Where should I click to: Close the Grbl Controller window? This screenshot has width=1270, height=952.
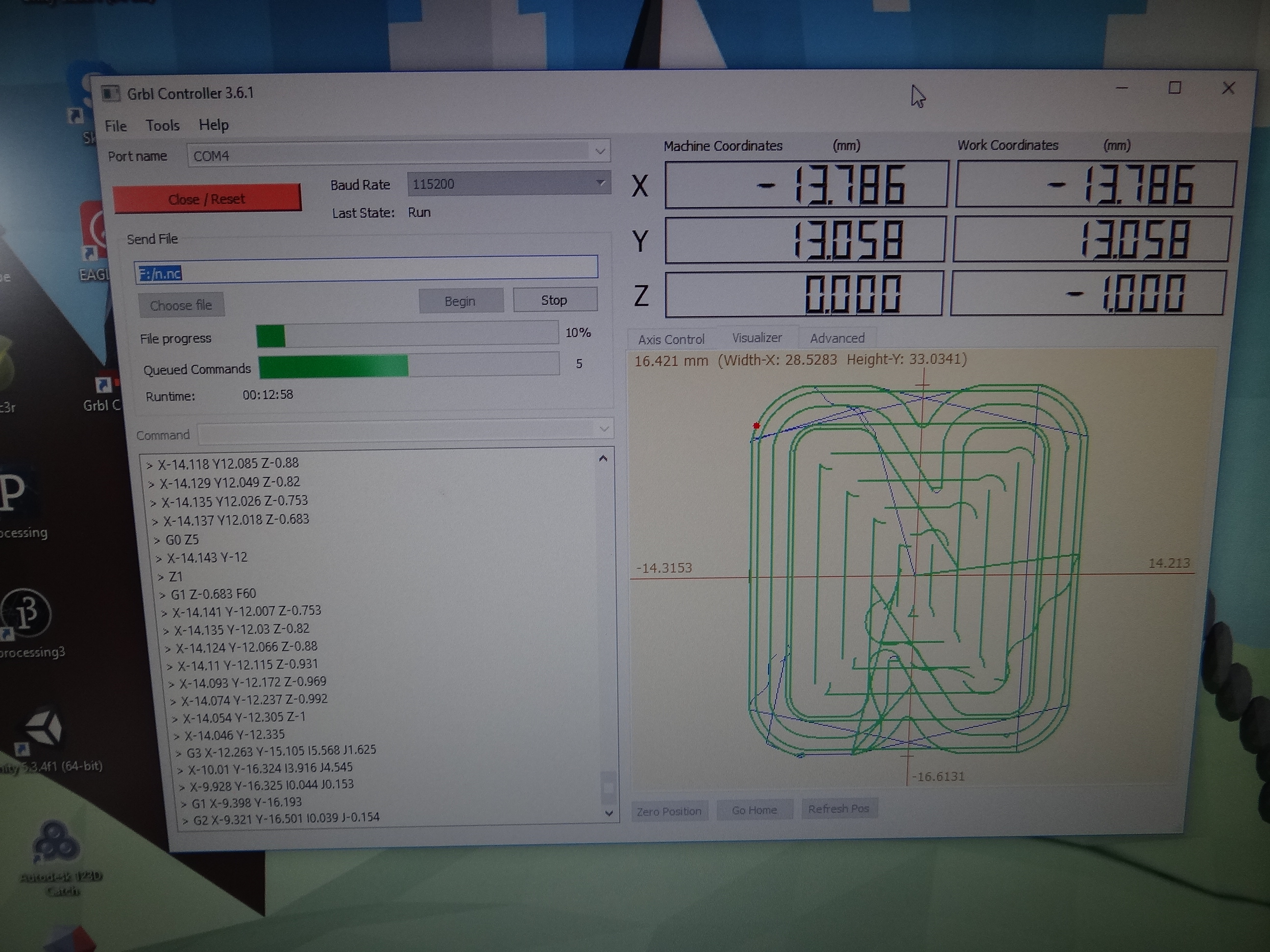[1228, 88]
